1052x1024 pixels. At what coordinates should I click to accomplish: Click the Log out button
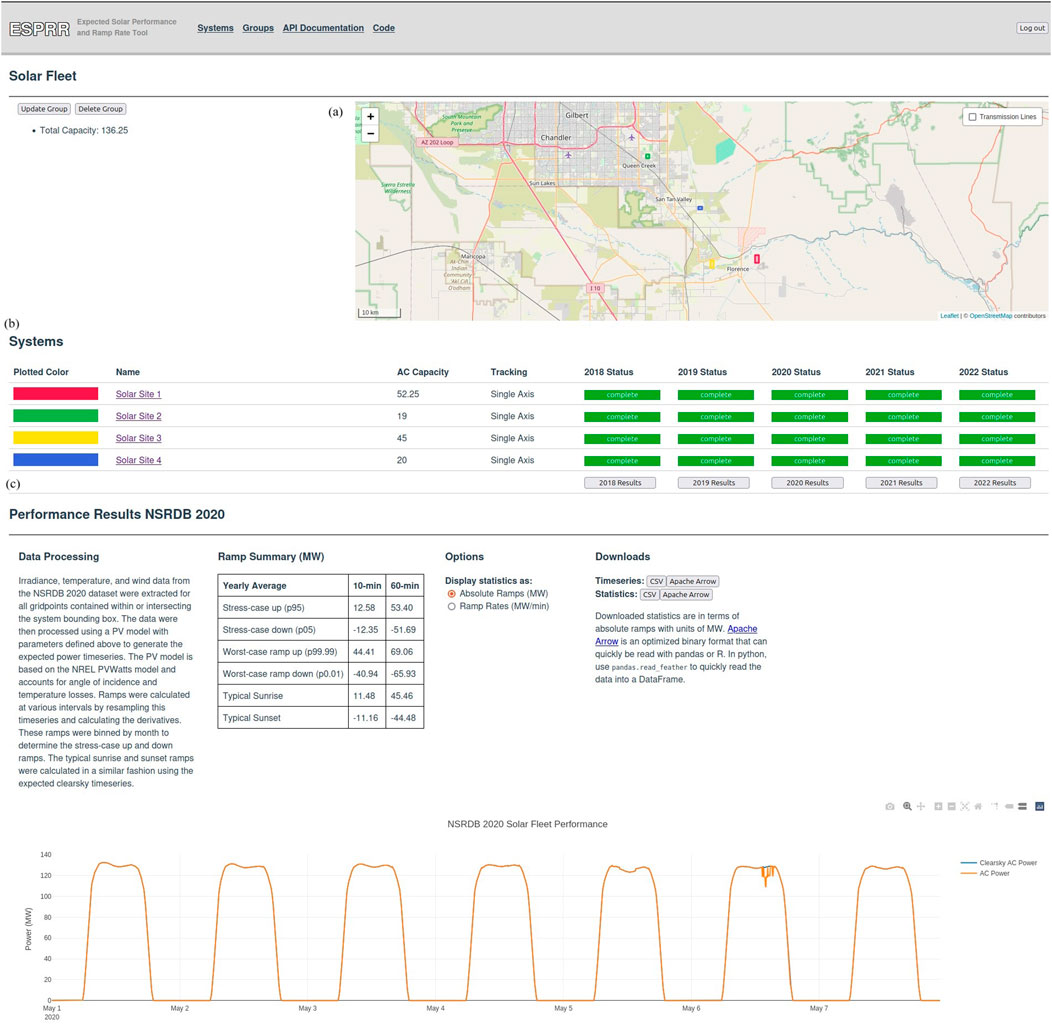tap(1032, 28)
